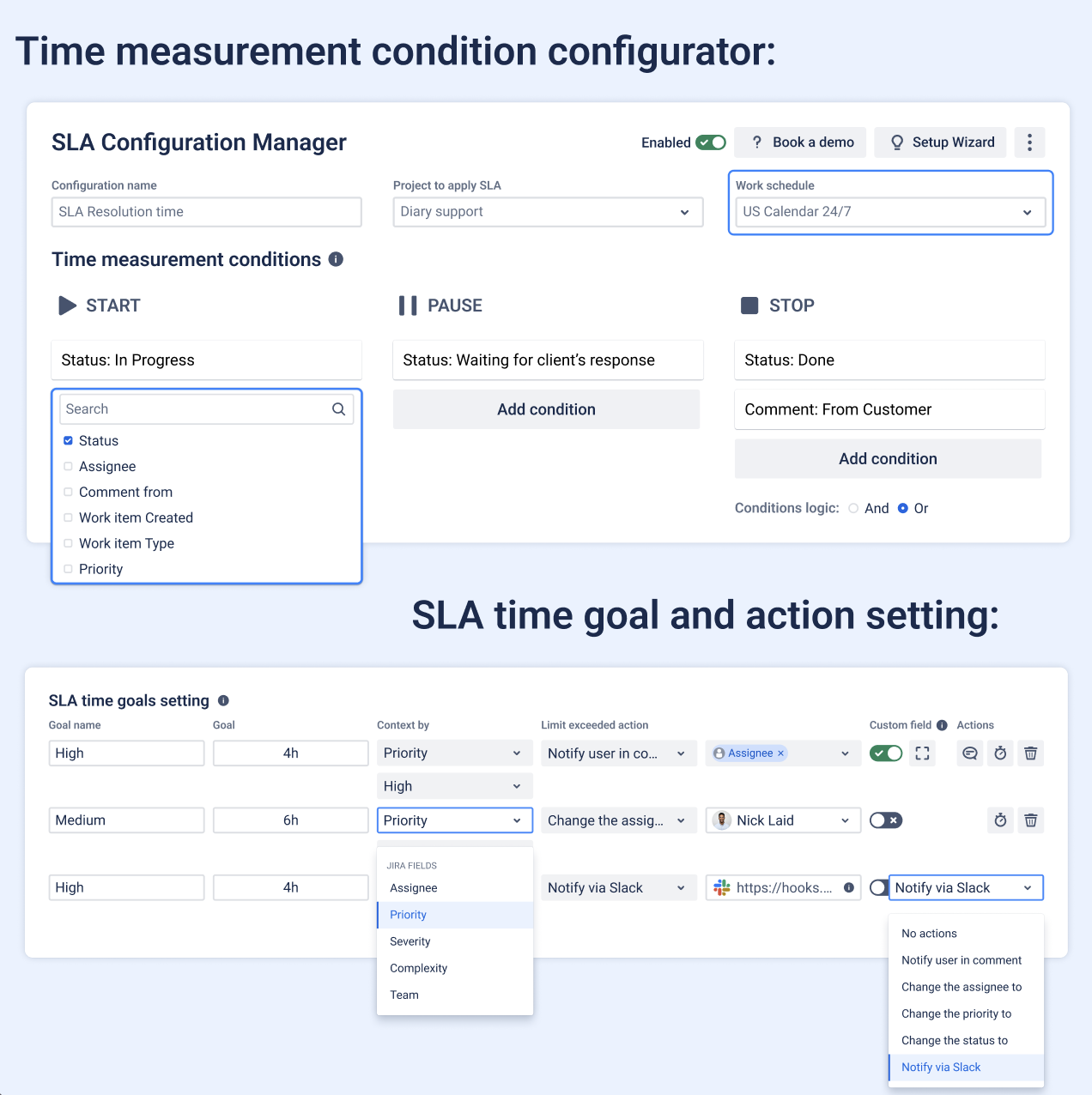Click the Book a demo button
This screenshot has height=1095, width=1092.
pos(800,142)
